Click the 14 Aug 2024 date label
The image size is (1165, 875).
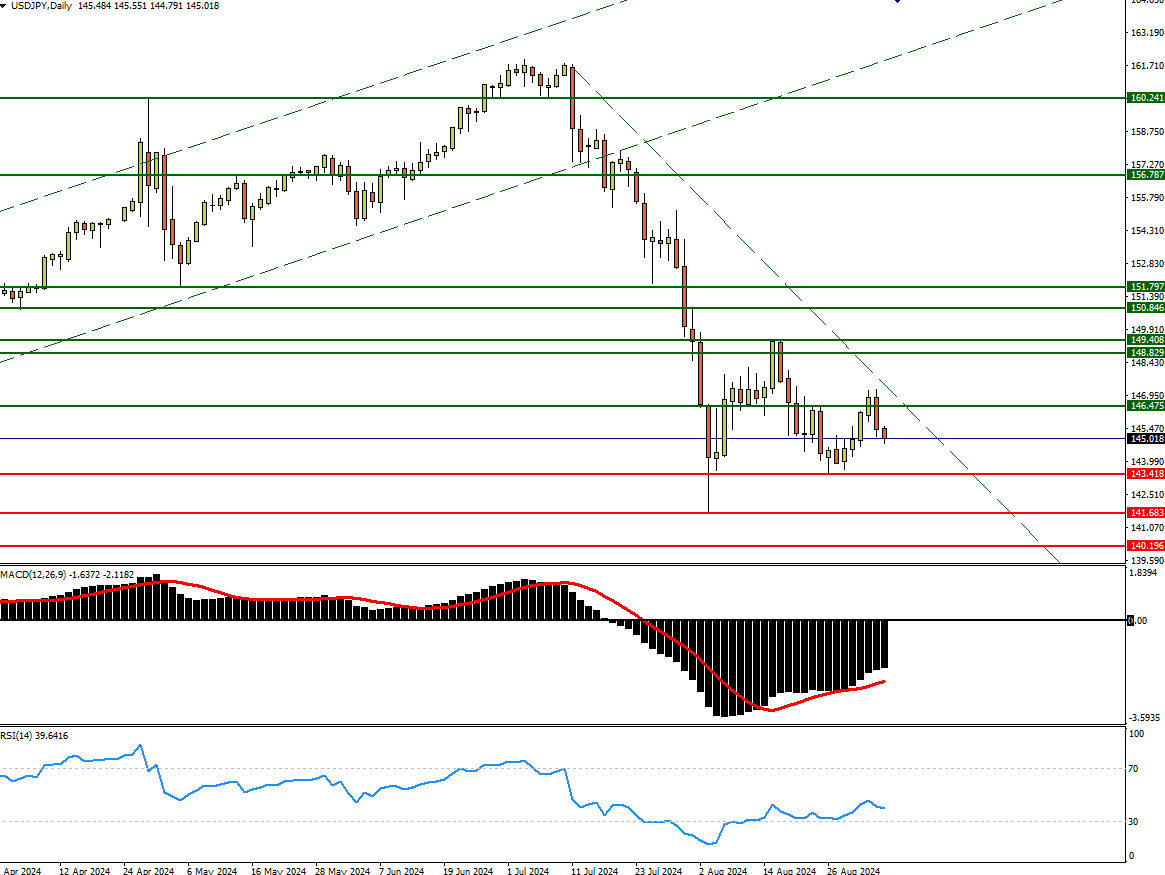(789, 871)
